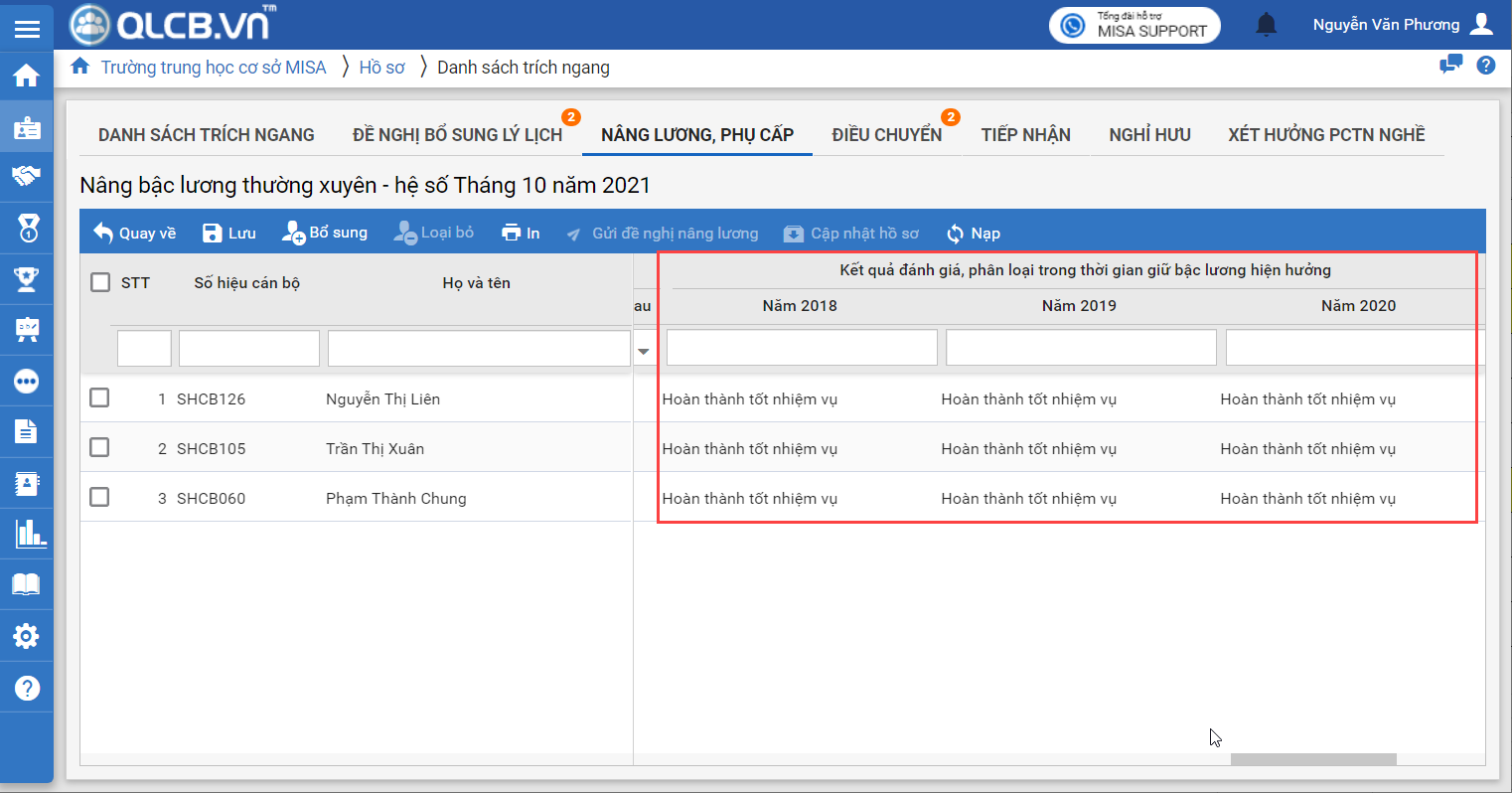Open the trophy icon in sidebar

[x=27, y=279]
